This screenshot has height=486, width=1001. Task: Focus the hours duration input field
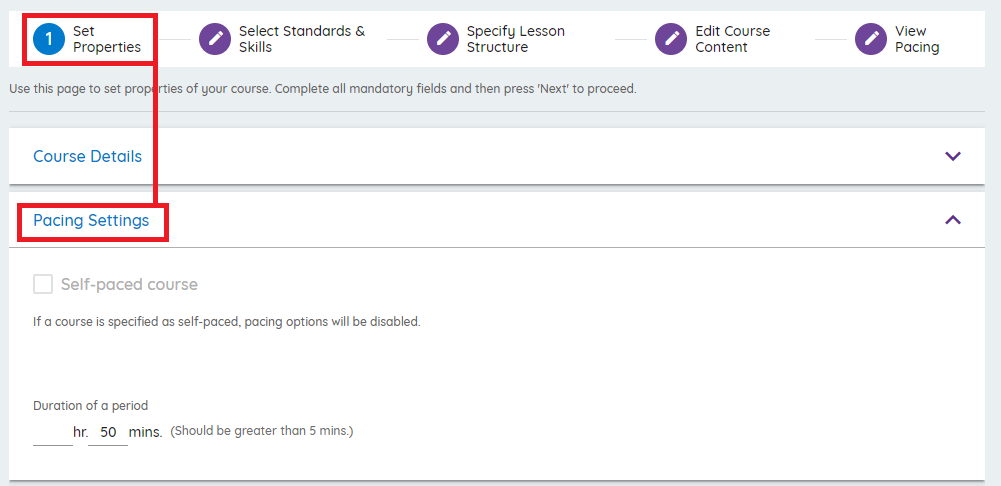pyautogui.click(x=52, y=433)
